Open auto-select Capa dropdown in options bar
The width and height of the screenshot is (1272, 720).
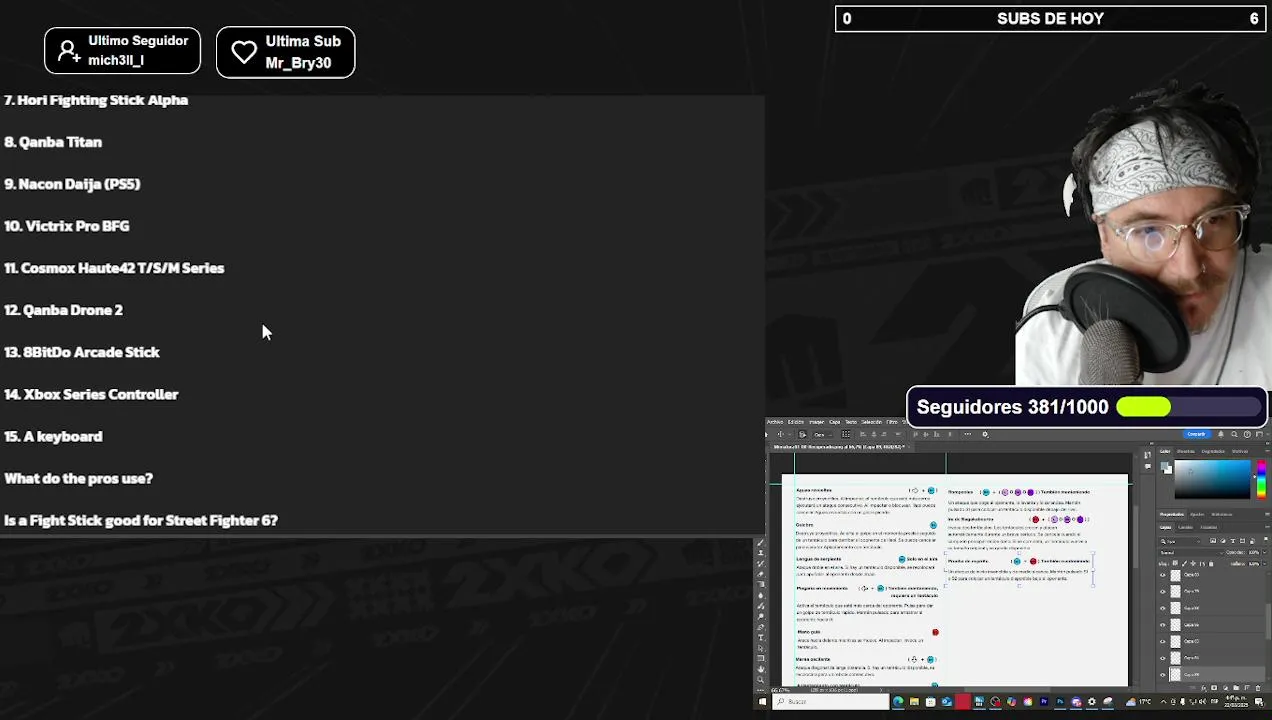pyautogui.click(x=823, y=434)
